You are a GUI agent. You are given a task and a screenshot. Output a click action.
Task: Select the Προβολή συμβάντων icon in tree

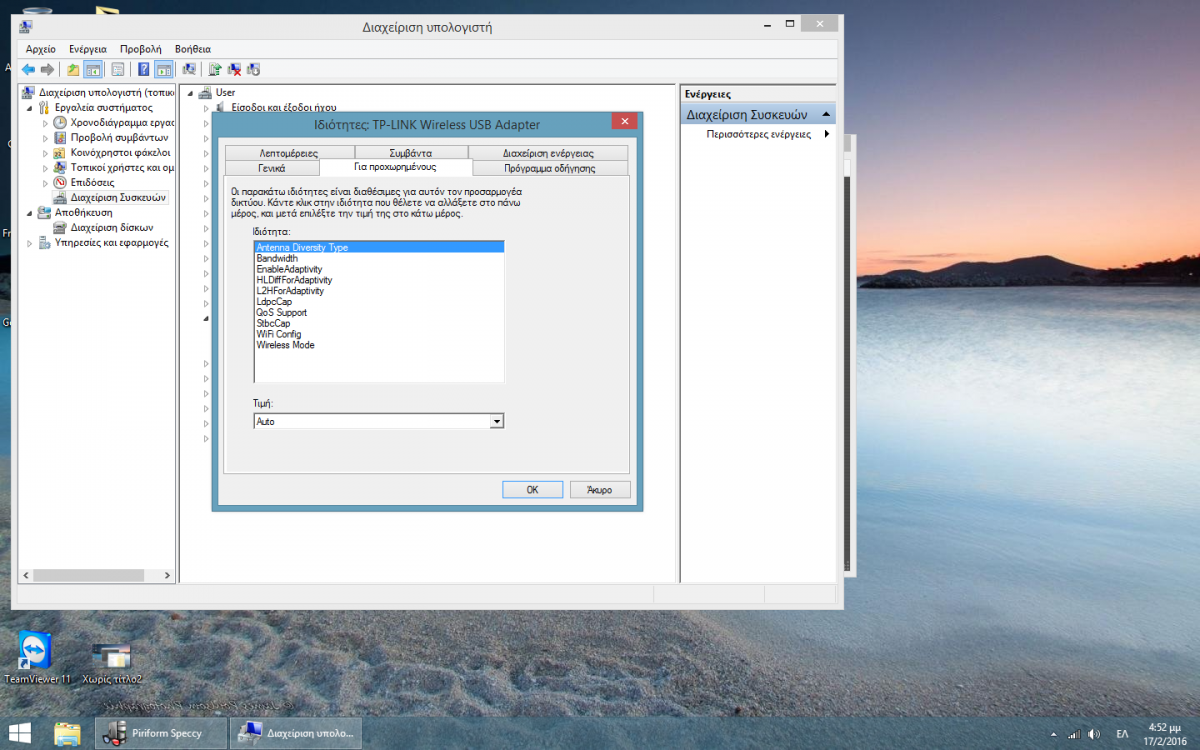coord(61,138)
